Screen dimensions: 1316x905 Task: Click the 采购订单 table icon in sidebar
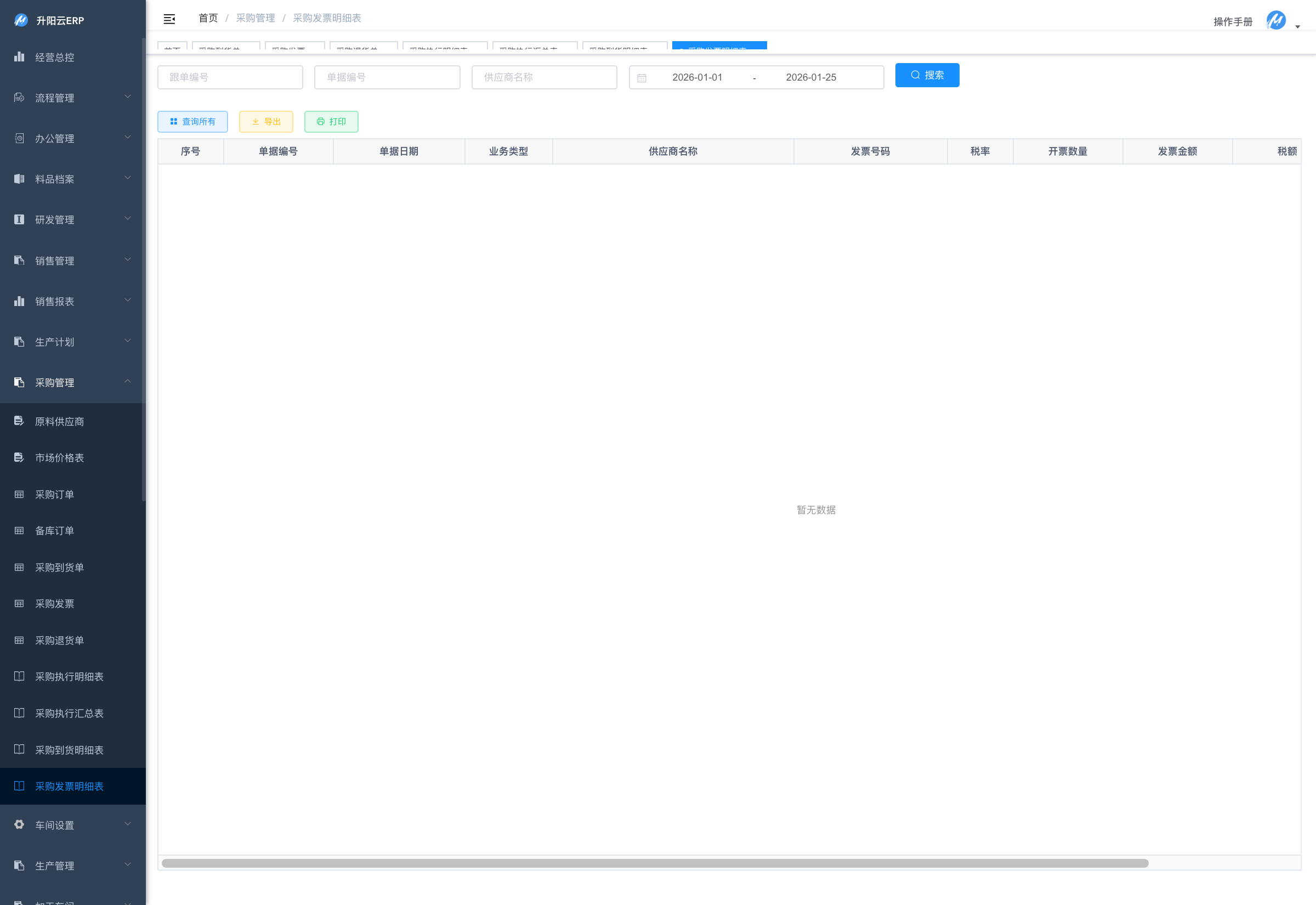click(x=19, y=495)
